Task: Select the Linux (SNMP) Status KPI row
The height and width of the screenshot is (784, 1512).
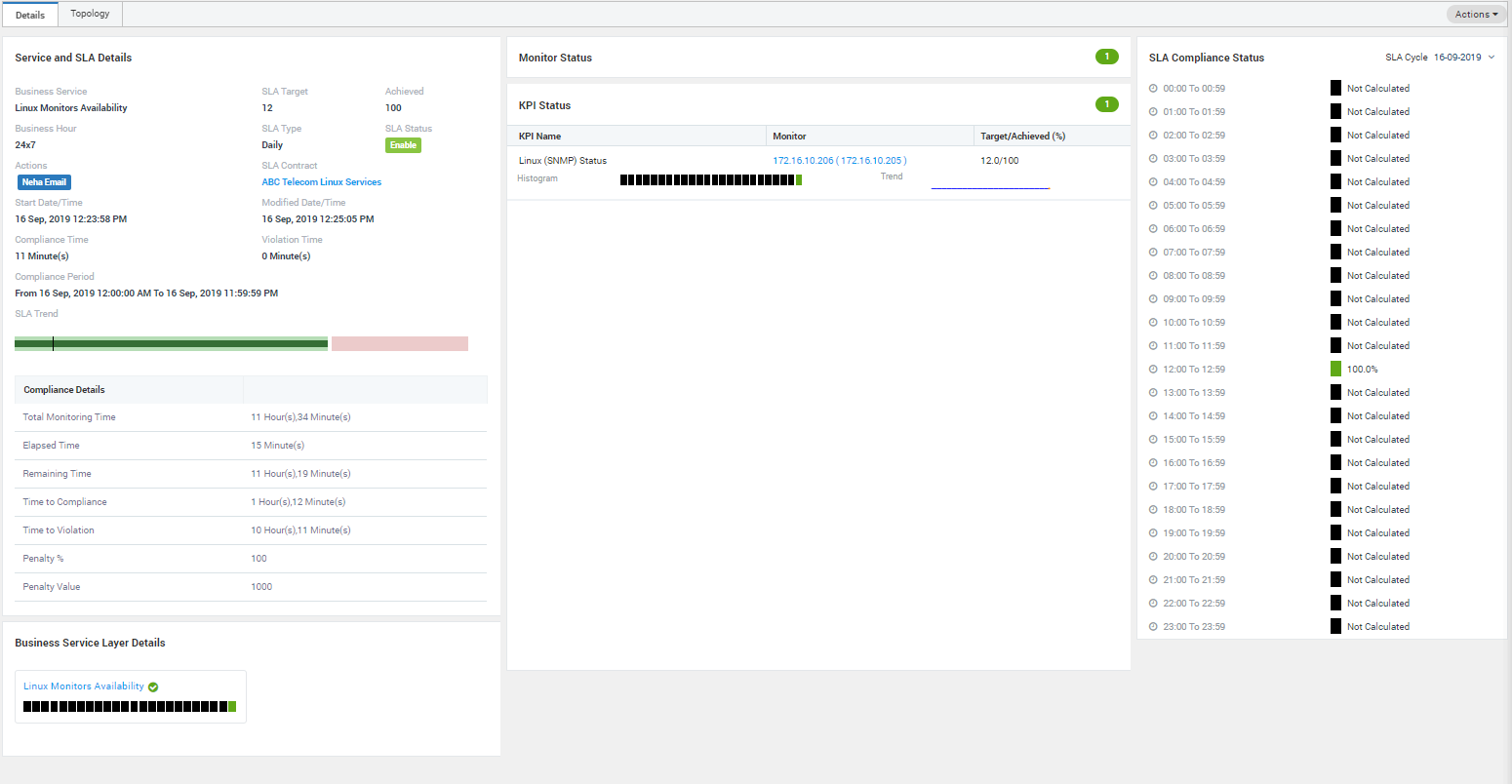Action: tap(818, 173)
